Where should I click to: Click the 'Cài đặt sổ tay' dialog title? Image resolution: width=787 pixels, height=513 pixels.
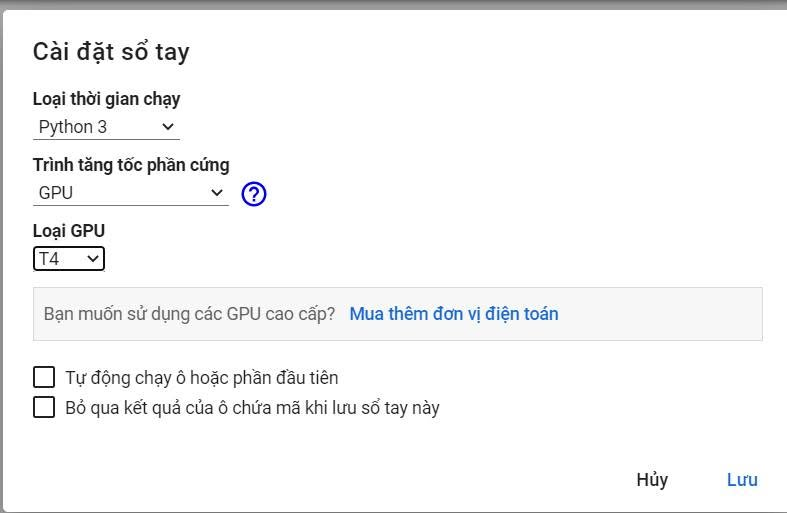tap(111, 52)
